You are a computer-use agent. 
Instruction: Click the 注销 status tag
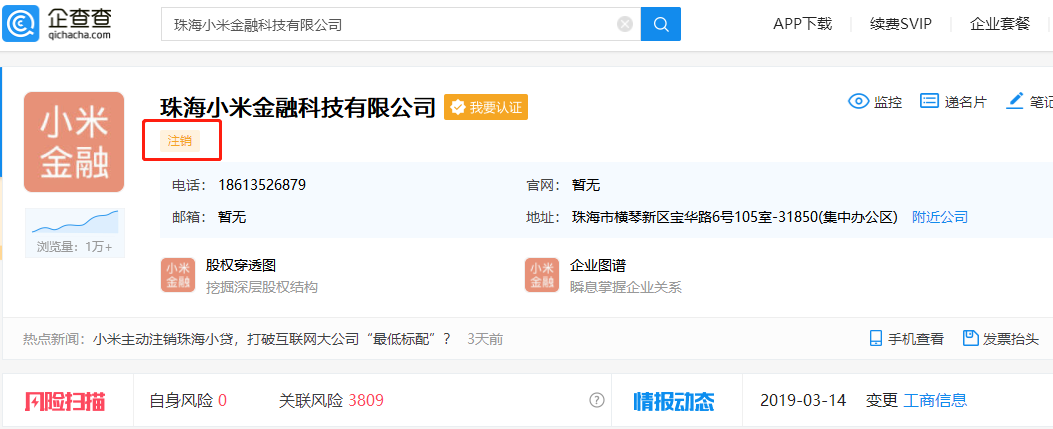(180, 141)
